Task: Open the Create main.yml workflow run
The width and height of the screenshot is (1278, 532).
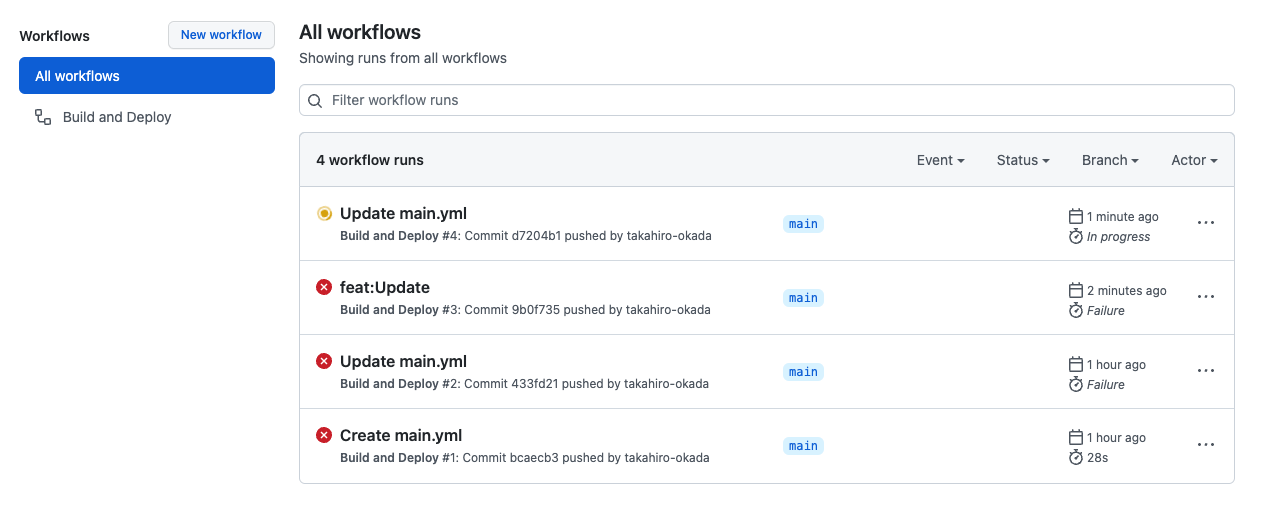Action: coord(401,435)
